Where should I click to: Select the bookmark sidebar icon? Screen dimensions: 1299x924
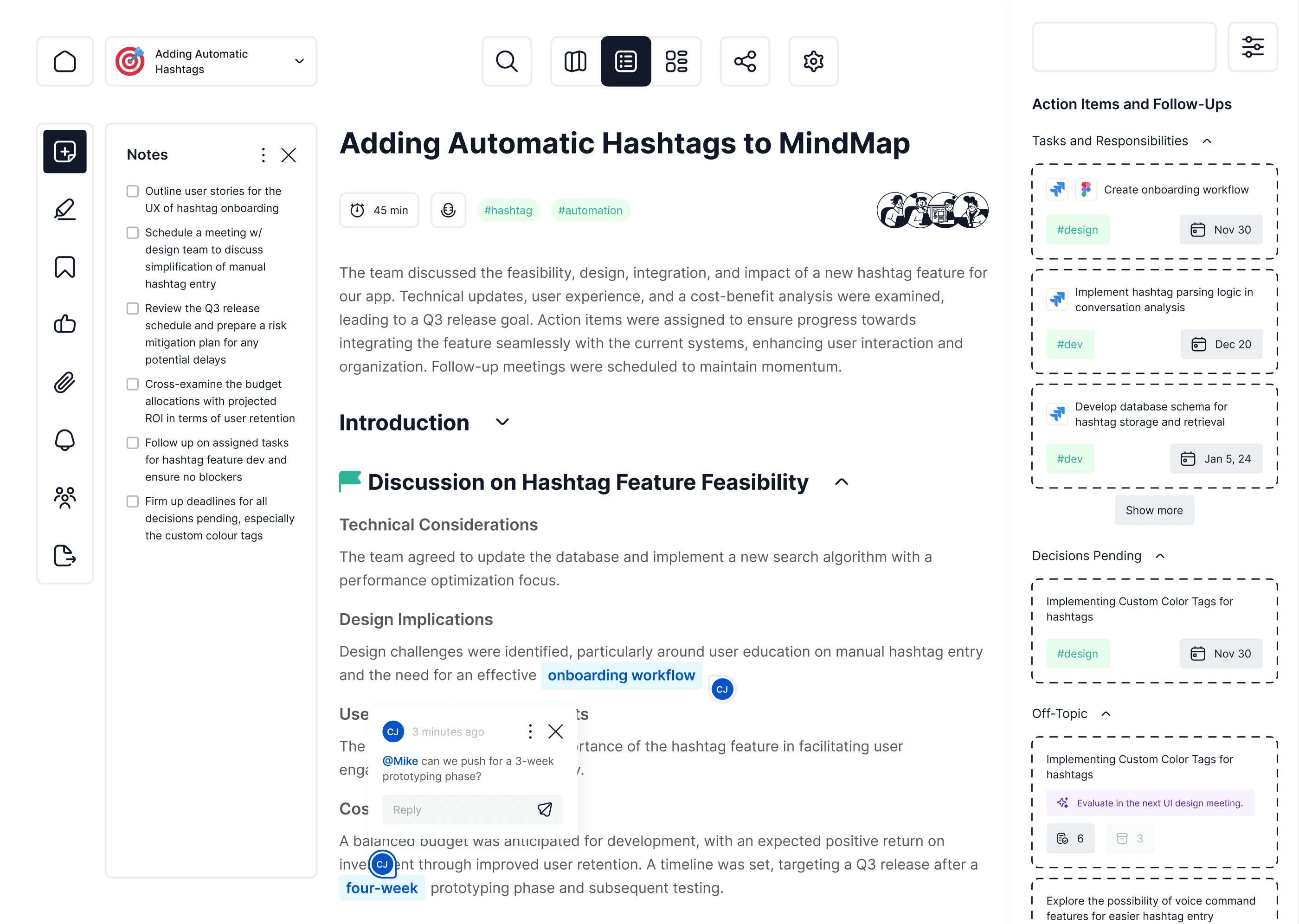coord(64,267)
